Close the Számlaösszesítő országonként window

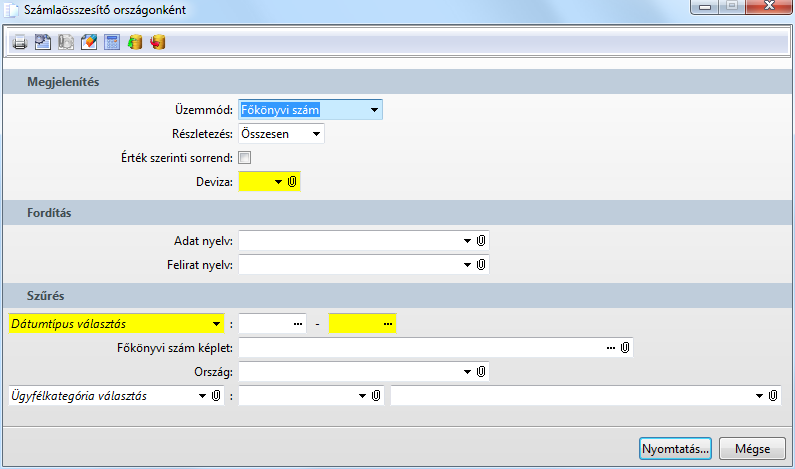[769, 6]
